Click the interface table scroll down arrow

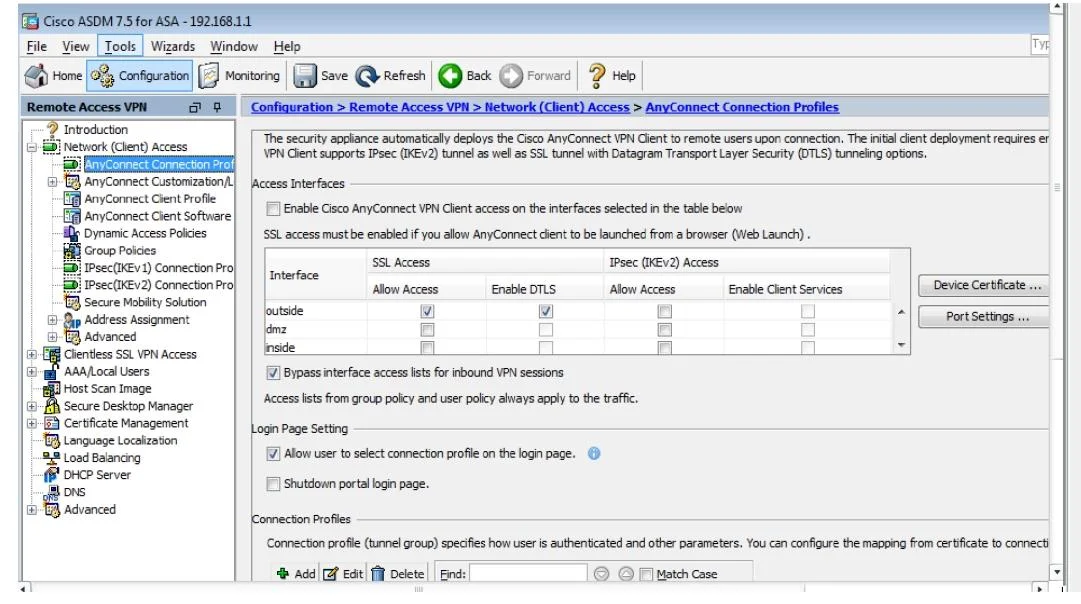coord(901,345)
